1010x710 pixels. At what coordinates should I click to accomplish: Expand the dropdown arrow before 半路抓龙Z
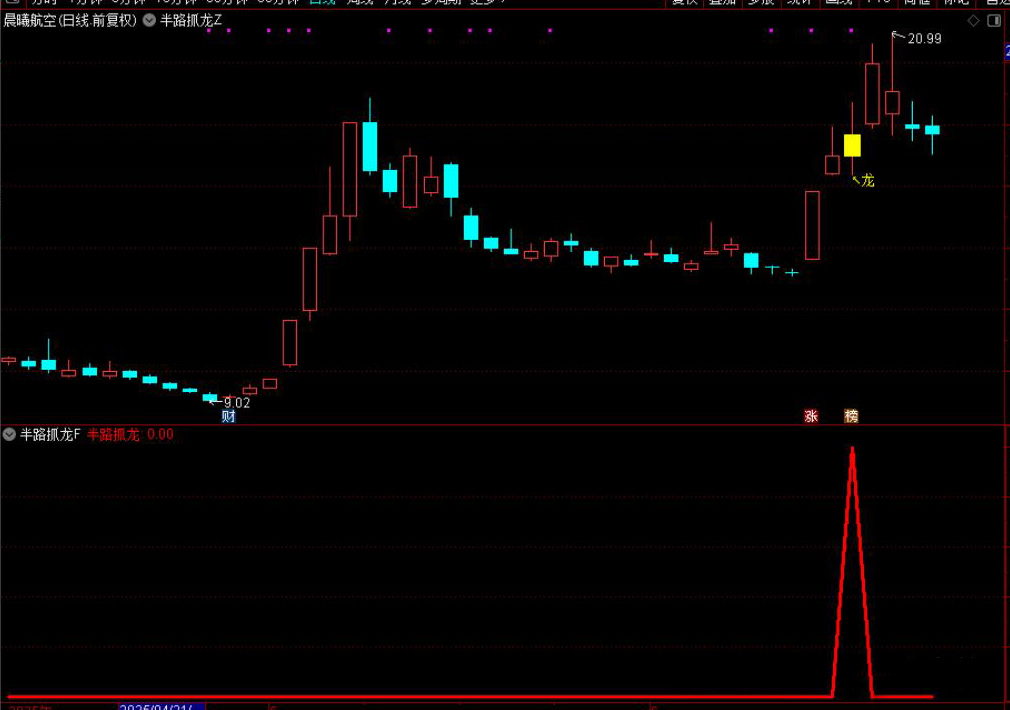point(149,20)
